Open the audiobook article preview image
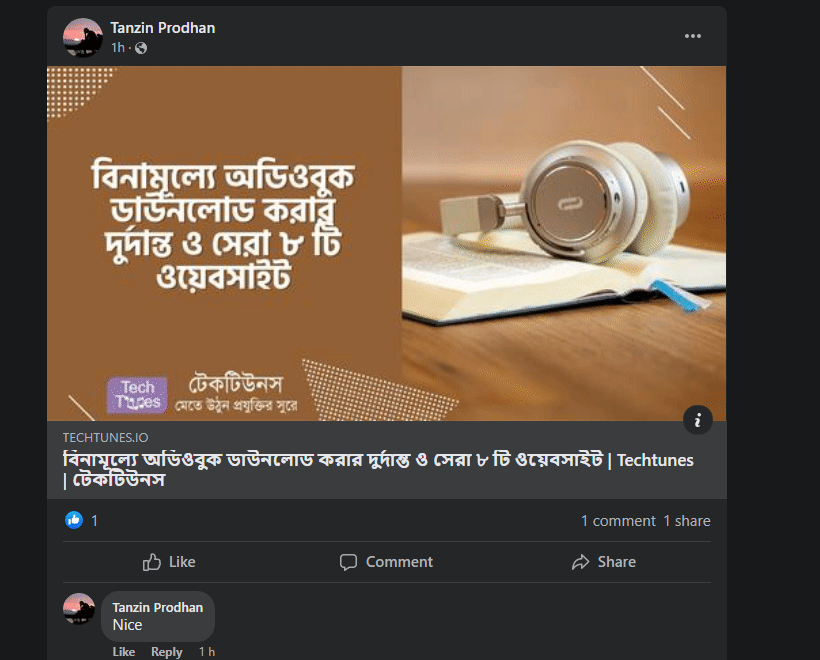Image resolution: width=820 pixels, height=660 pixels. coord(386,243)
